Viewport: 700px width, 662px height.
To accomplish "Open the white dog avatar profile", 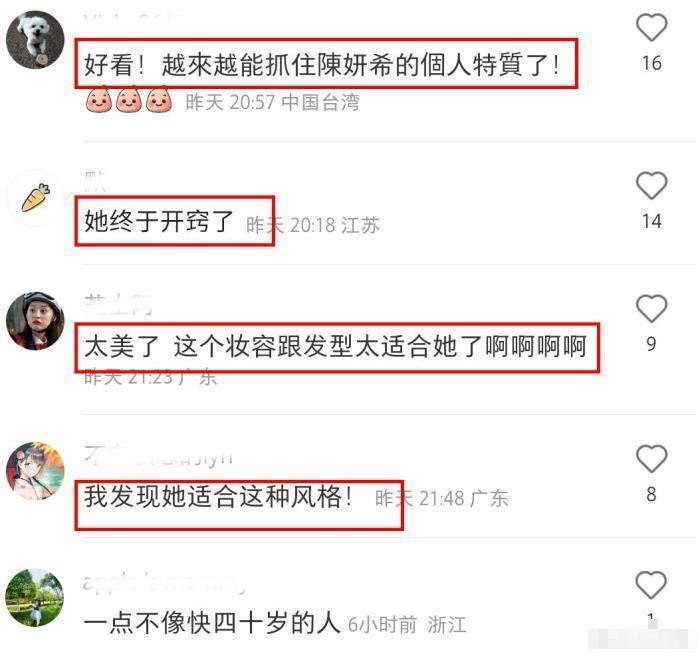I will coord(35,40).
